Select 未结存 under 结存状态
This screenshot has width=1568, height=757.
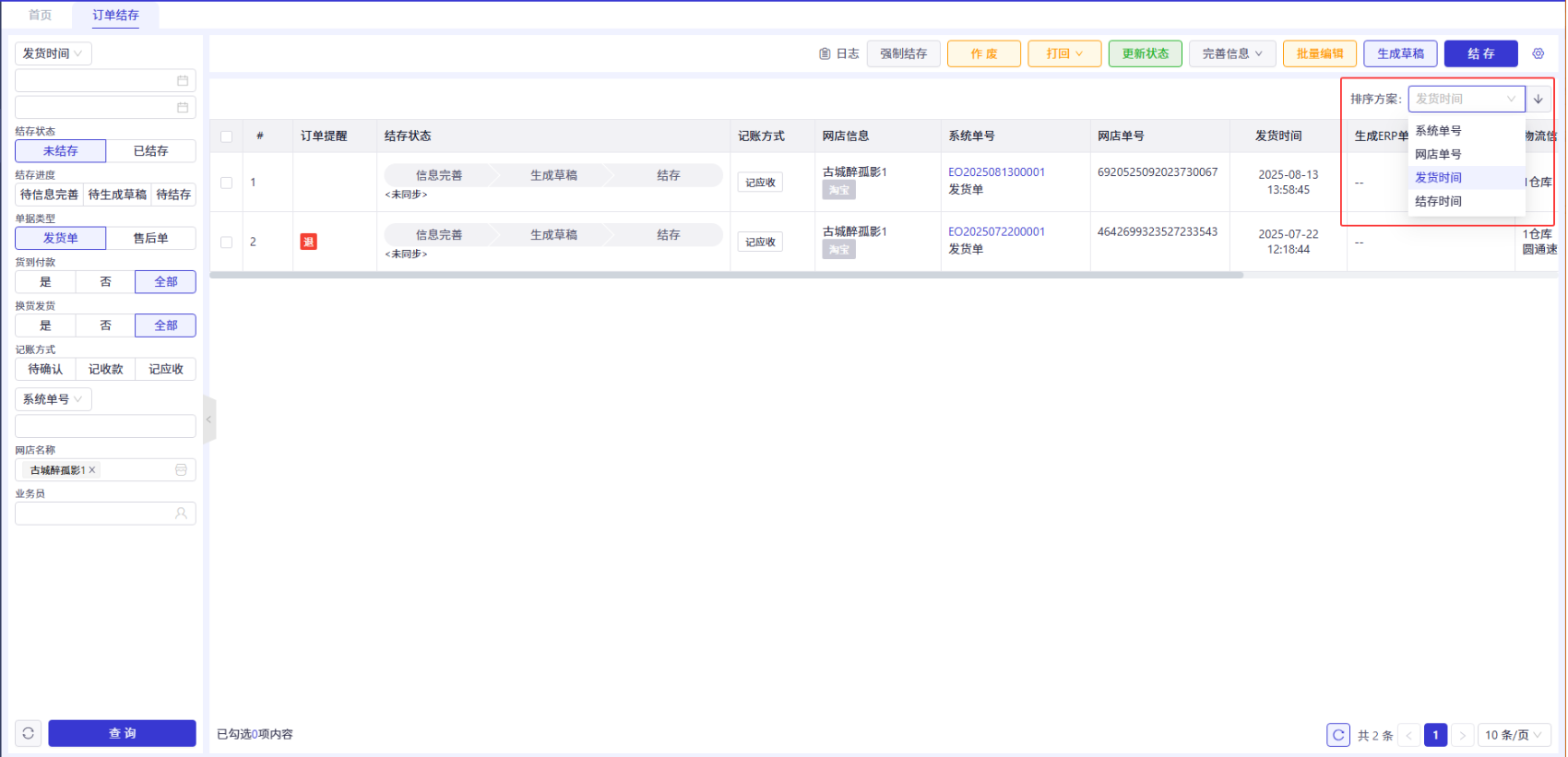61,151
